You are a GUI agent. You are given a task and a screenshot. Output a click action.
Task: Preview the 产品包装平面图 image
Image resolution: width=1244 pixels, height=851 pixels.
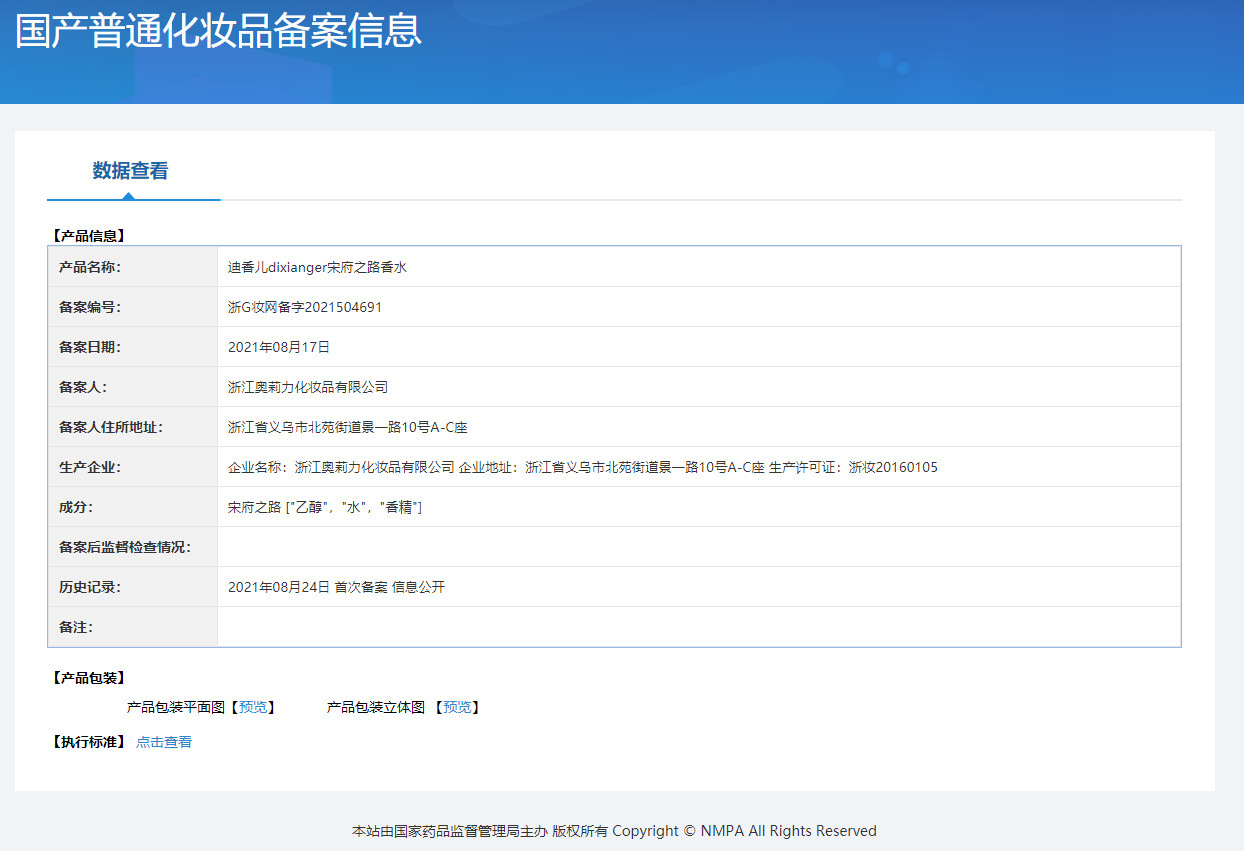click(253, 707)
